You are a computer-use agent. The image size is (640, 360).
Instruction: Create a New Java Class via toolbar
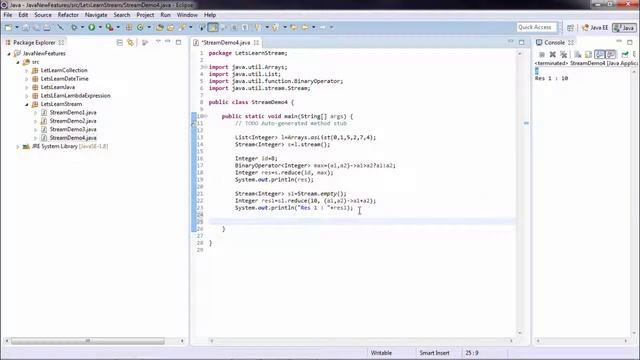(140, 27)
